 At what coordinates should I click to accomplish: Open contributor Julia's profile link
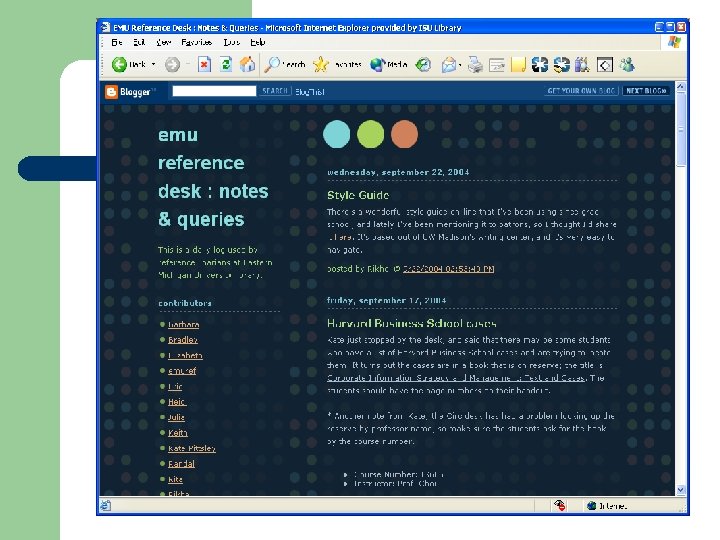pyautogui.click(x=176, y=417)
